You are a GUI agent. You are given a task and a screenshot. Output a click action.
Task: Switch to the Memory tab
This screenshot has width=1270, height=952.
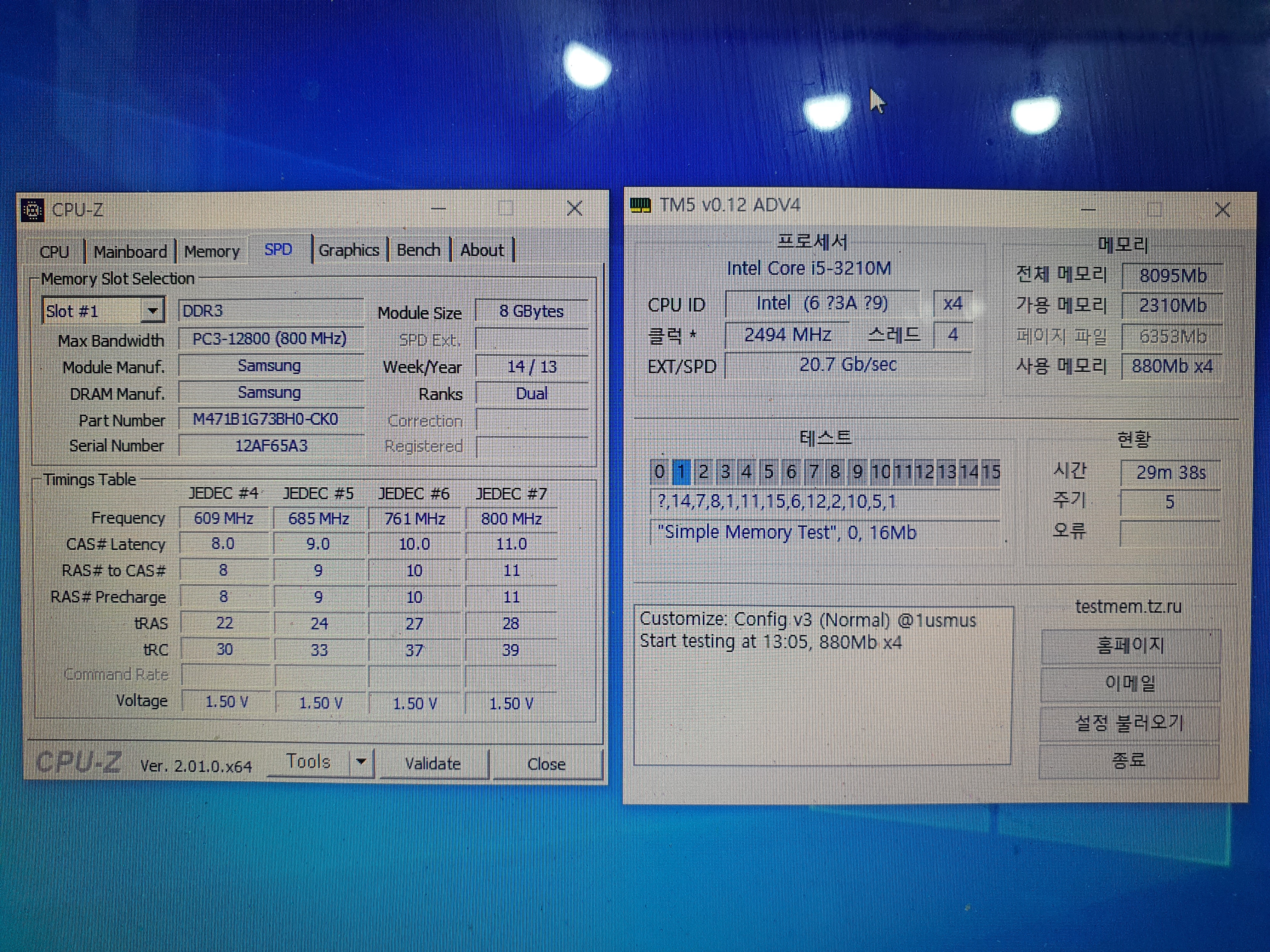tap(212, 251)
